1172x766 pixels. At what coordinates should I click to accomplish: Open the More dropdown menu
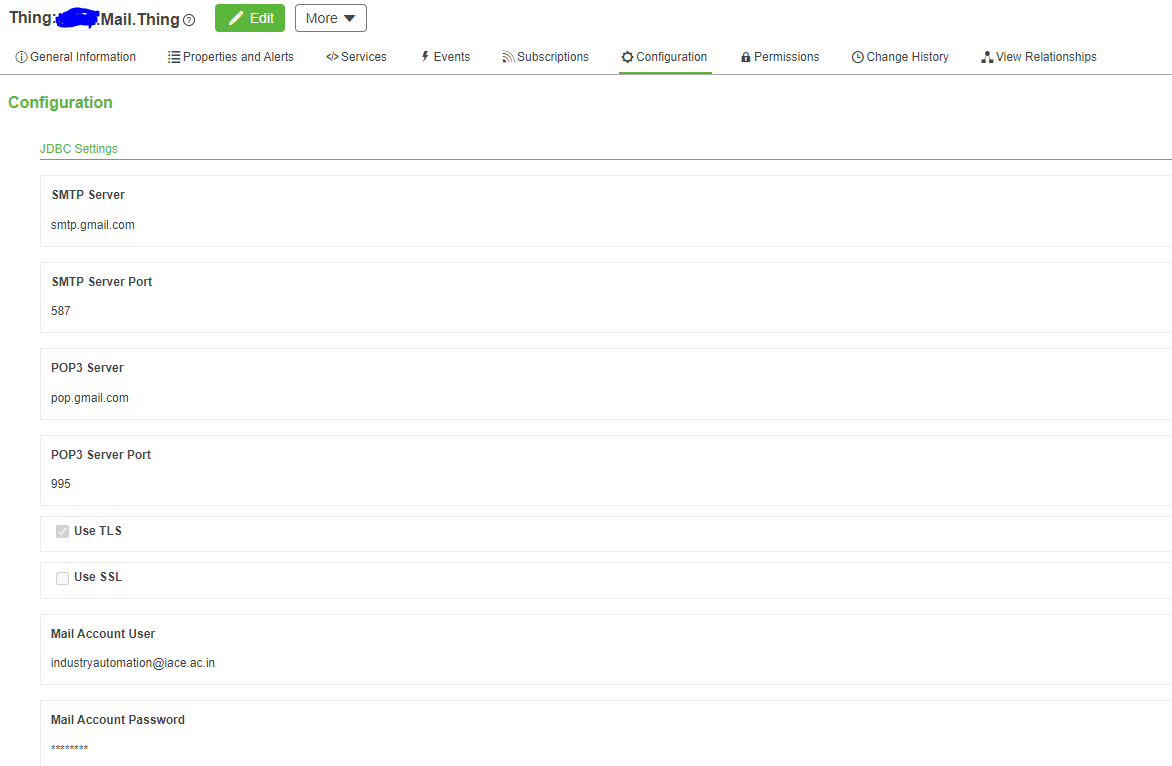pos(330,17)
